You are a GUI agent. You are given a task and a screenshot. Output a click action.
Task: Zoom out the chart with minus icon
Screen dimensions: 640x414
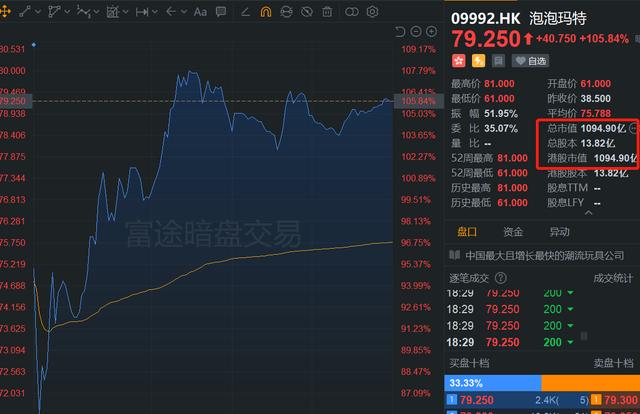(416, 31)
